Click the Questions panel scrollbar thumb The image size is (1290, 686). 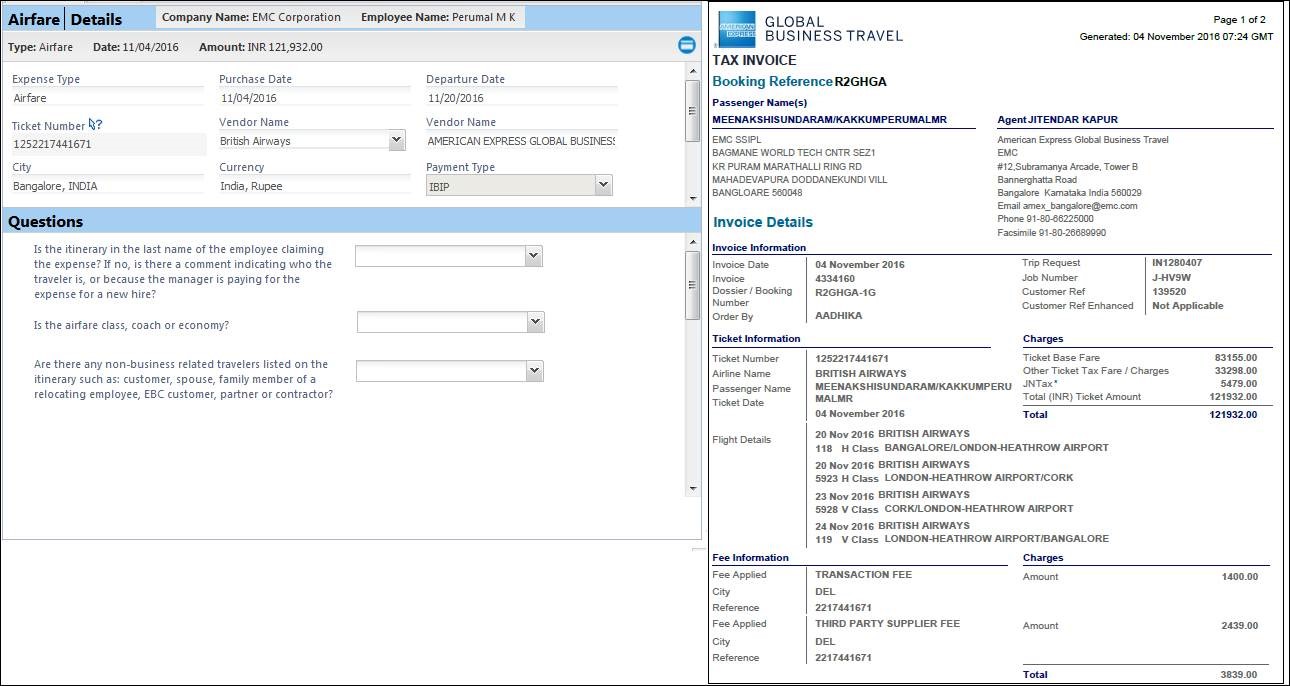693,285
